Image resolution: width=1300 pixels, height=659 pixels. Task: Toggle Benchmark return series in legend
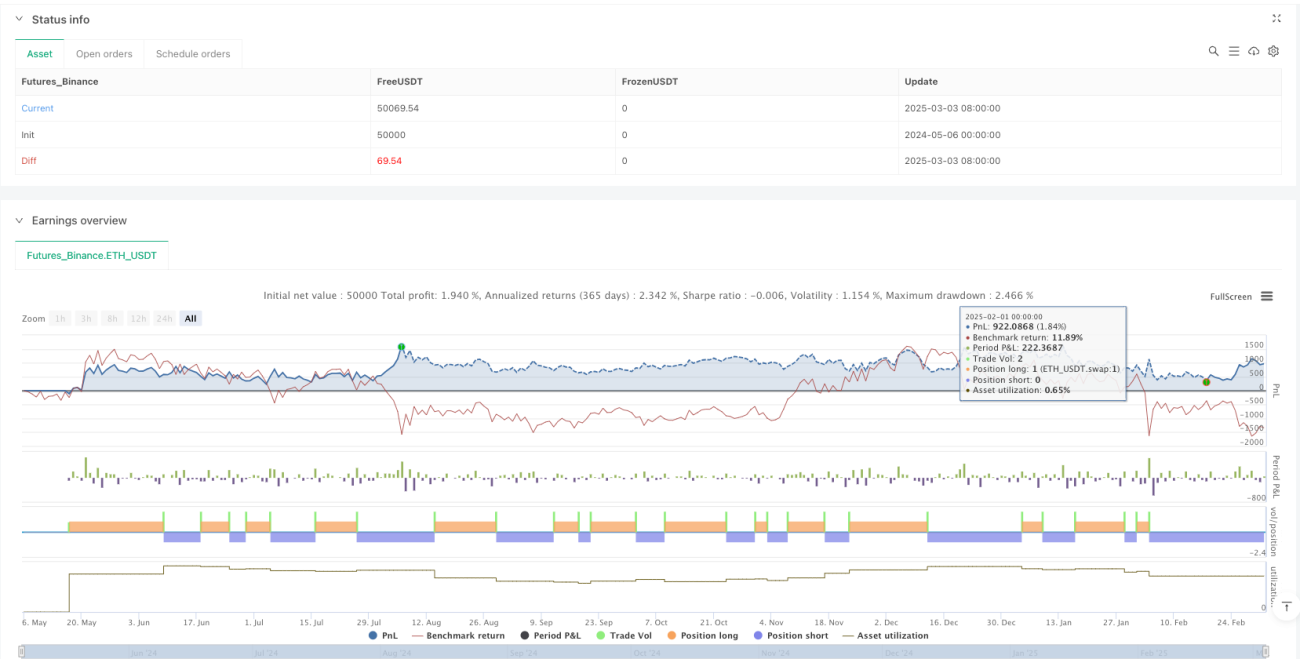tap(457, 635)
